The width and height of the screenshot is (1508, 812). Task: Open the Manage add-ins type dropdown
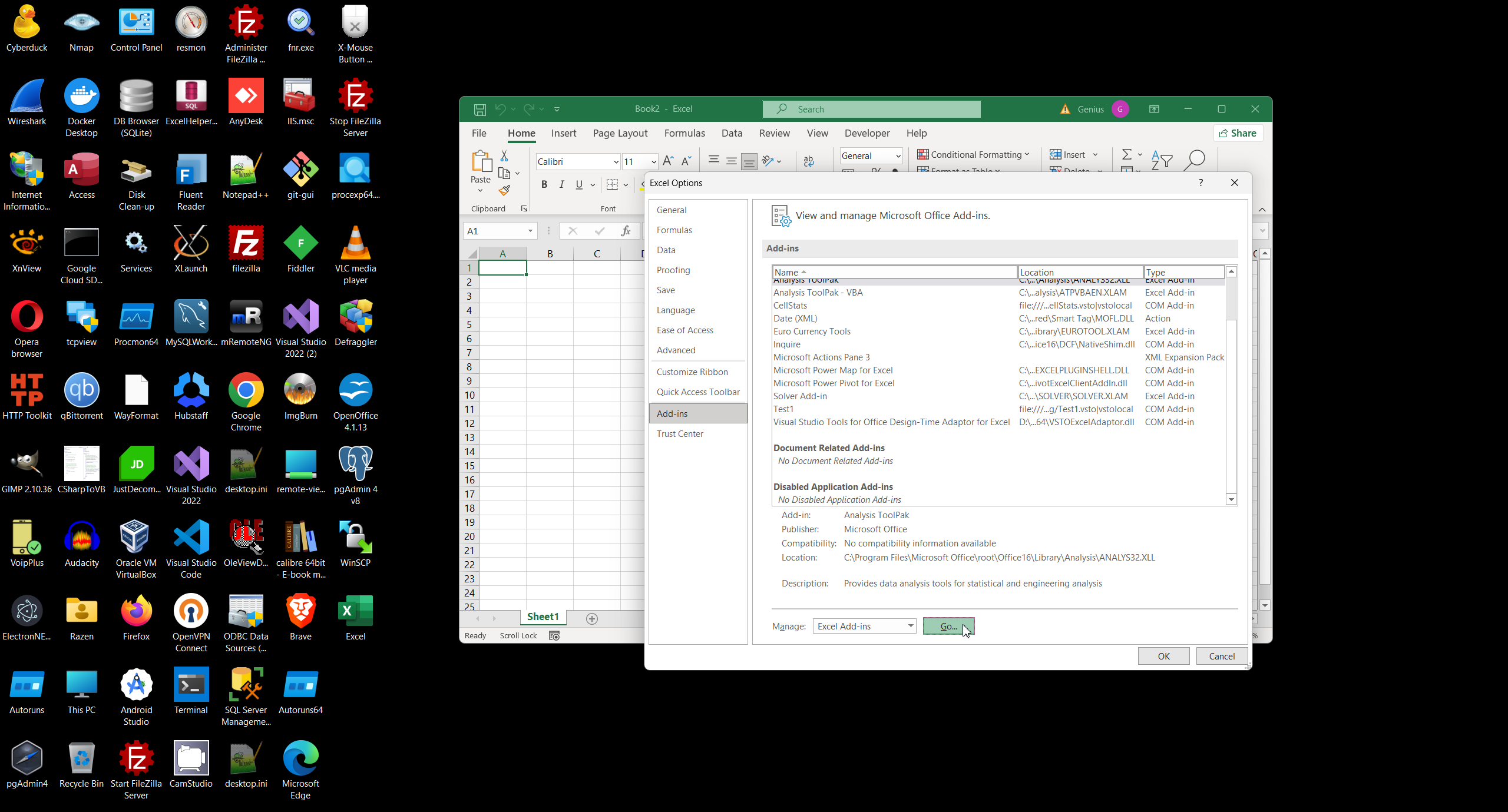pyautogui.click(x=910, y=626)
